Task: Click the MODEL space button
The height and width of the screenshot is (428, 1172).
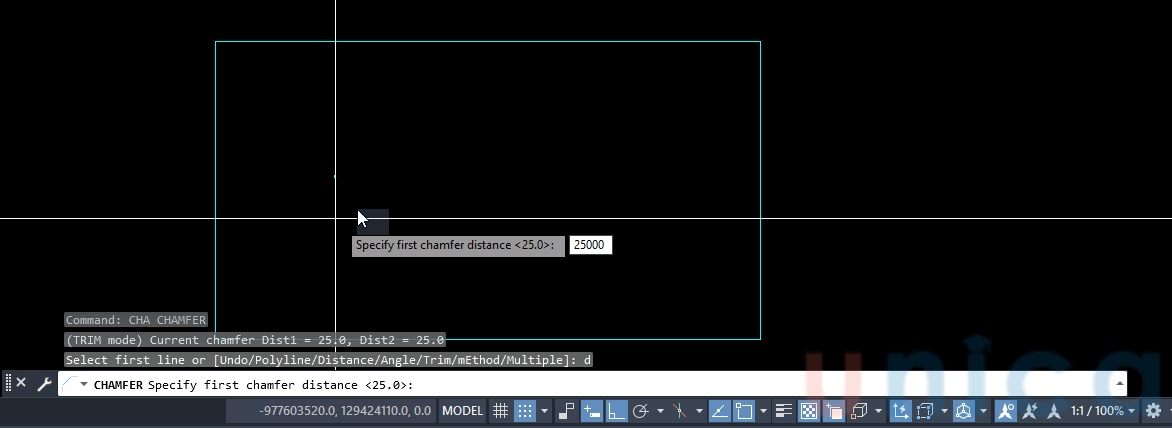Action: [x=463, y=411]
